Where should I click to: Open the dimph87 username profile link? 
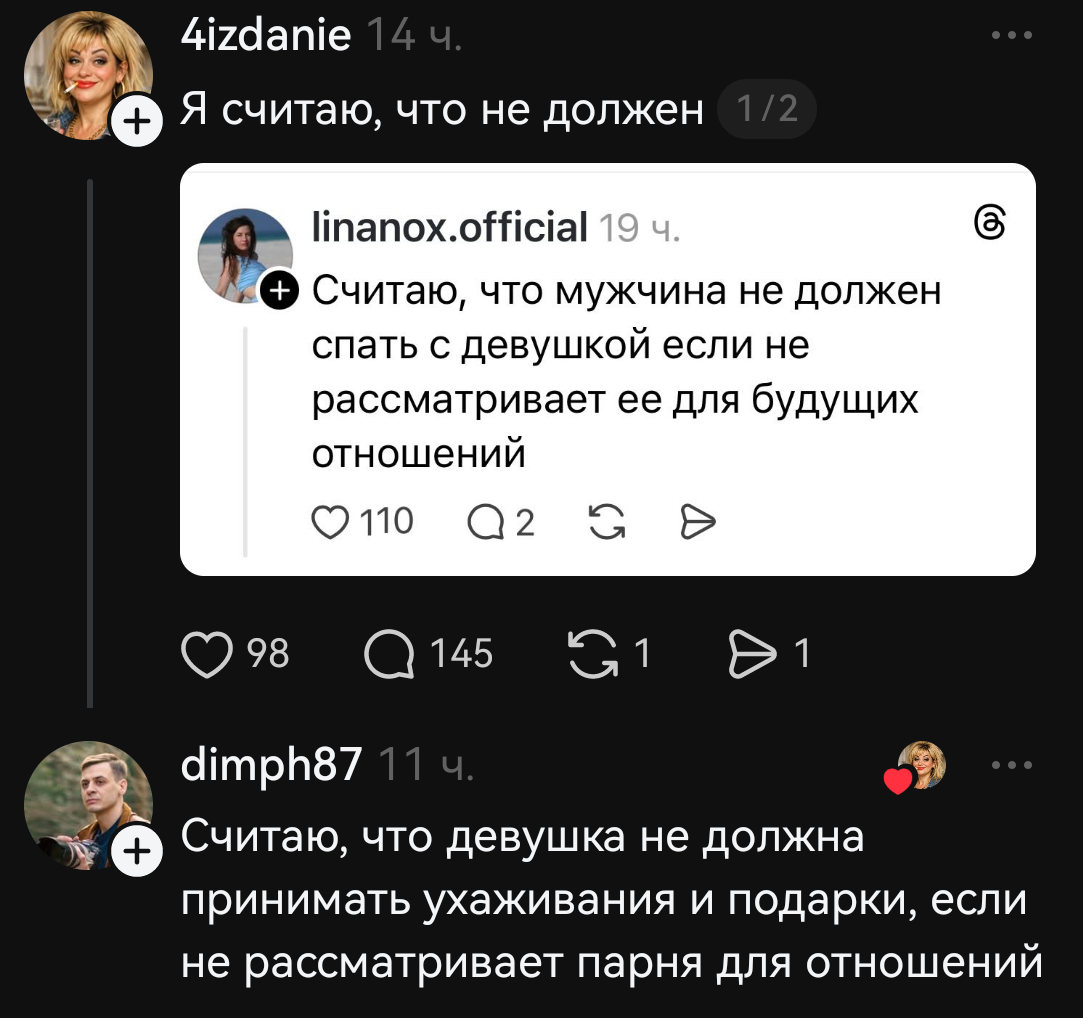coord(271,766)
